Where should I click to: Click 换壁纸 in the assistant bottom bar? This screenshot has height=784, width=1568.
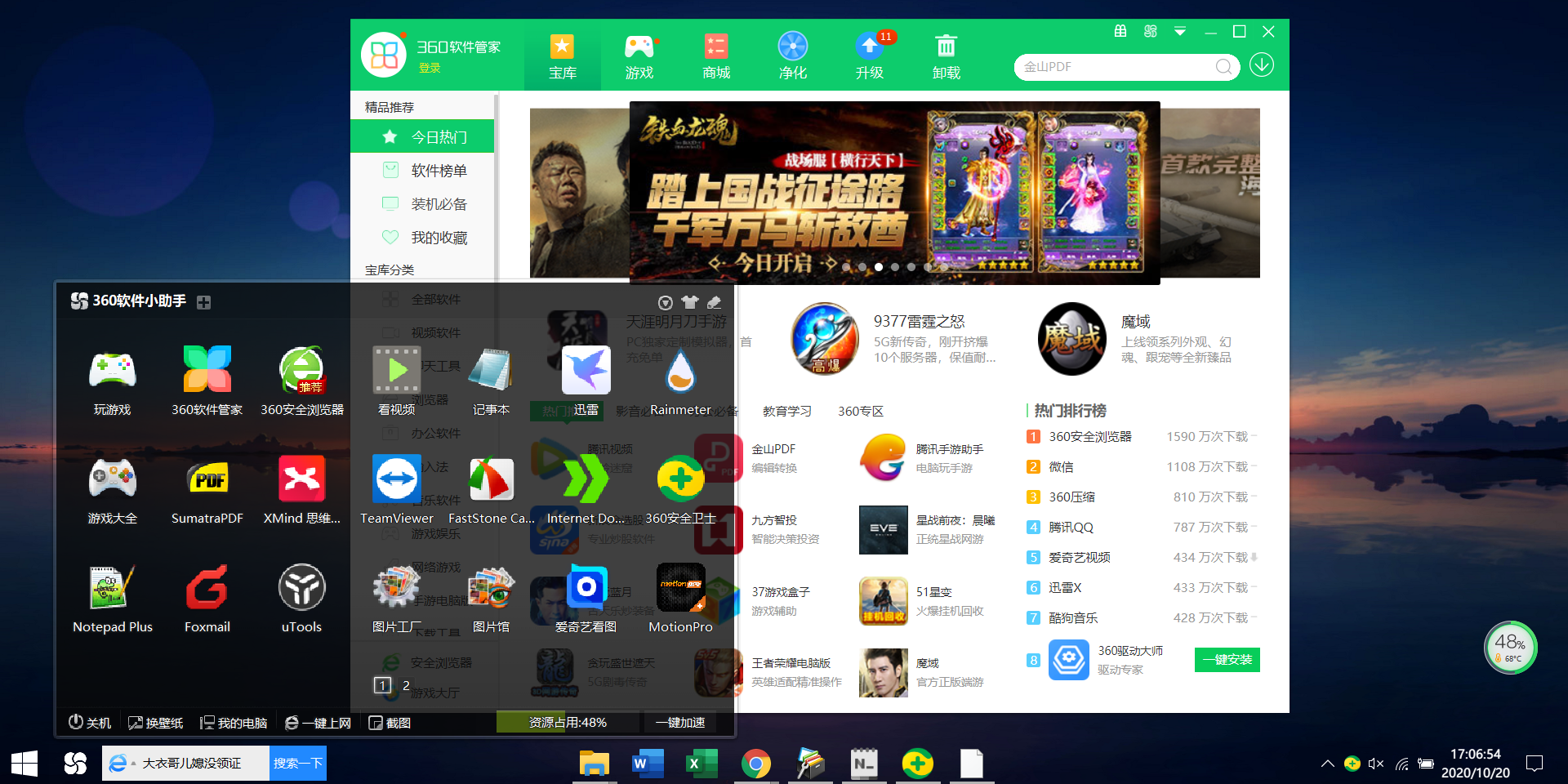coord(155,723)
